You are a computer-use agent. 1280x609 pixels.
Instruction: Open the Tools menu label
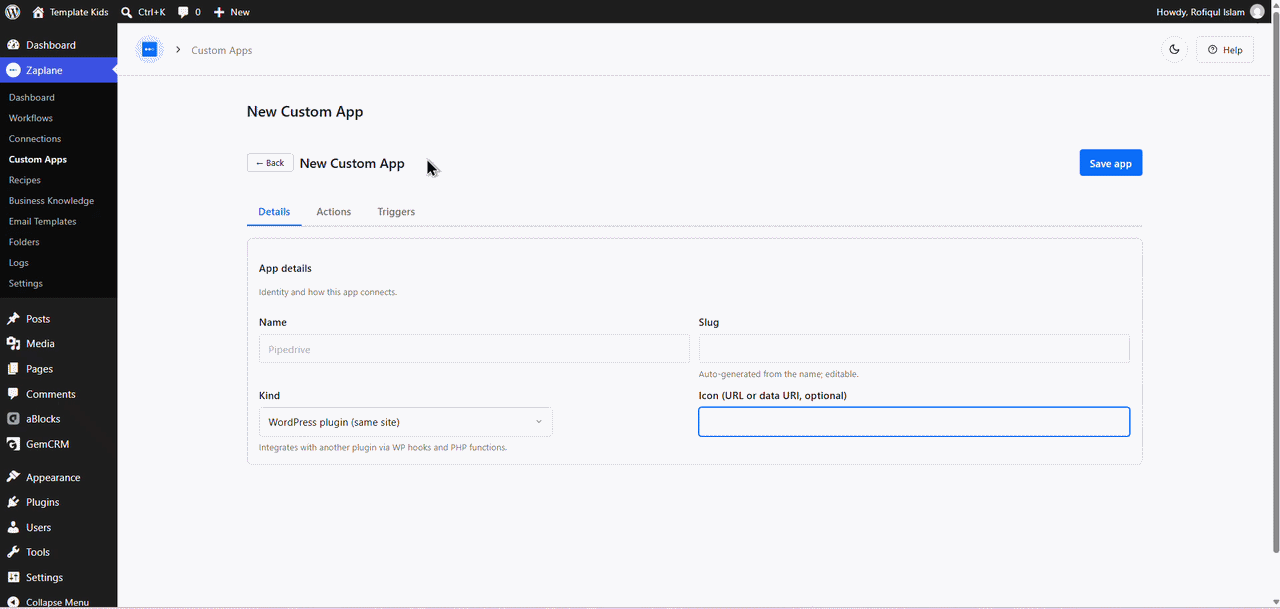click(38, 552)
